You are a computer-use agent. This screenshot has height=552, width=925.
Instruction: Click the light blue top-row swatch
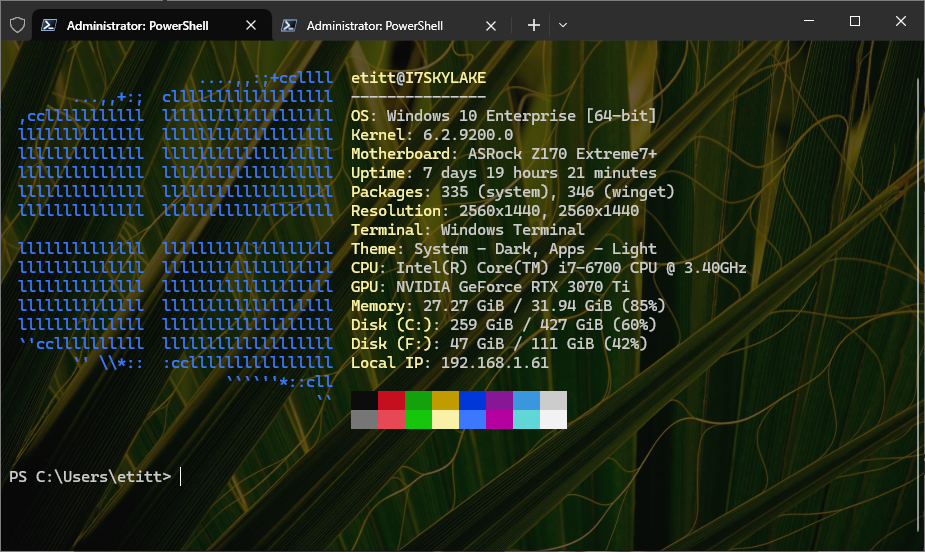527,400
